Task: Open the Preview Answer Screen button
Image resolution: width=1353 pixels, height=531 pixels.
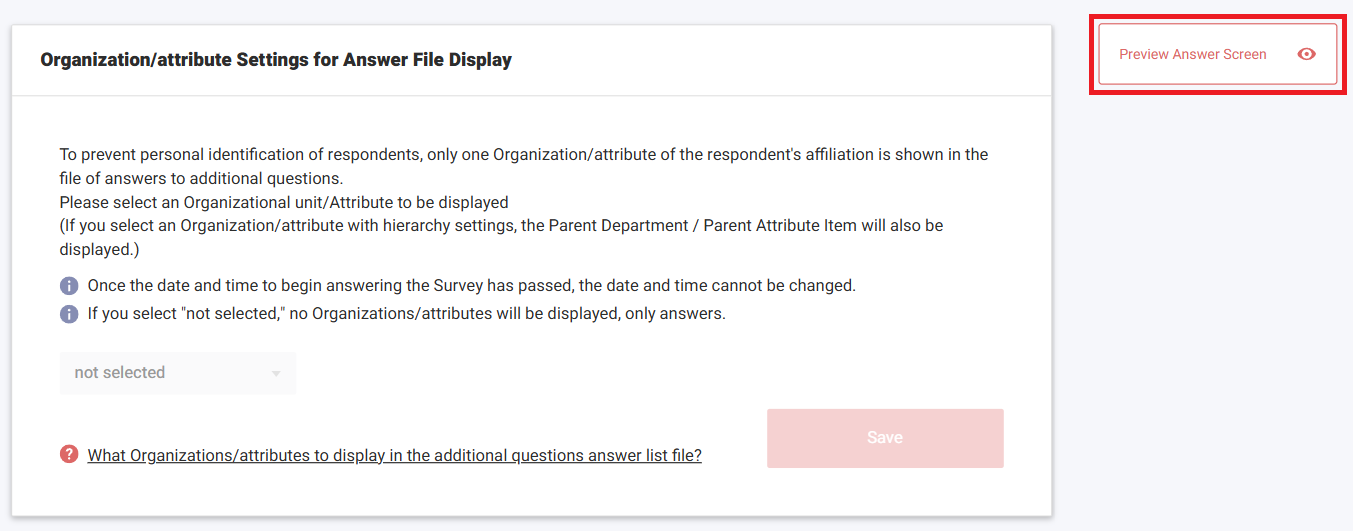Action: coord(1192,54)
